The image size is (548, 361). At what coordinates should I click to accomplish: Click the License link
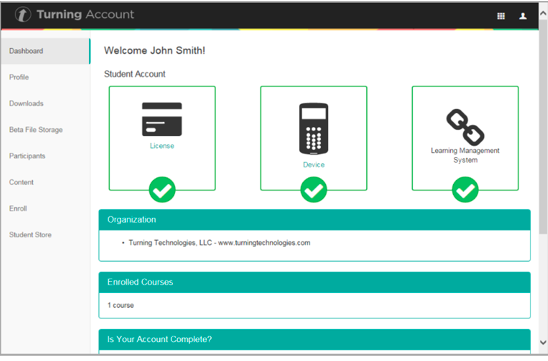tap(162, 146)
